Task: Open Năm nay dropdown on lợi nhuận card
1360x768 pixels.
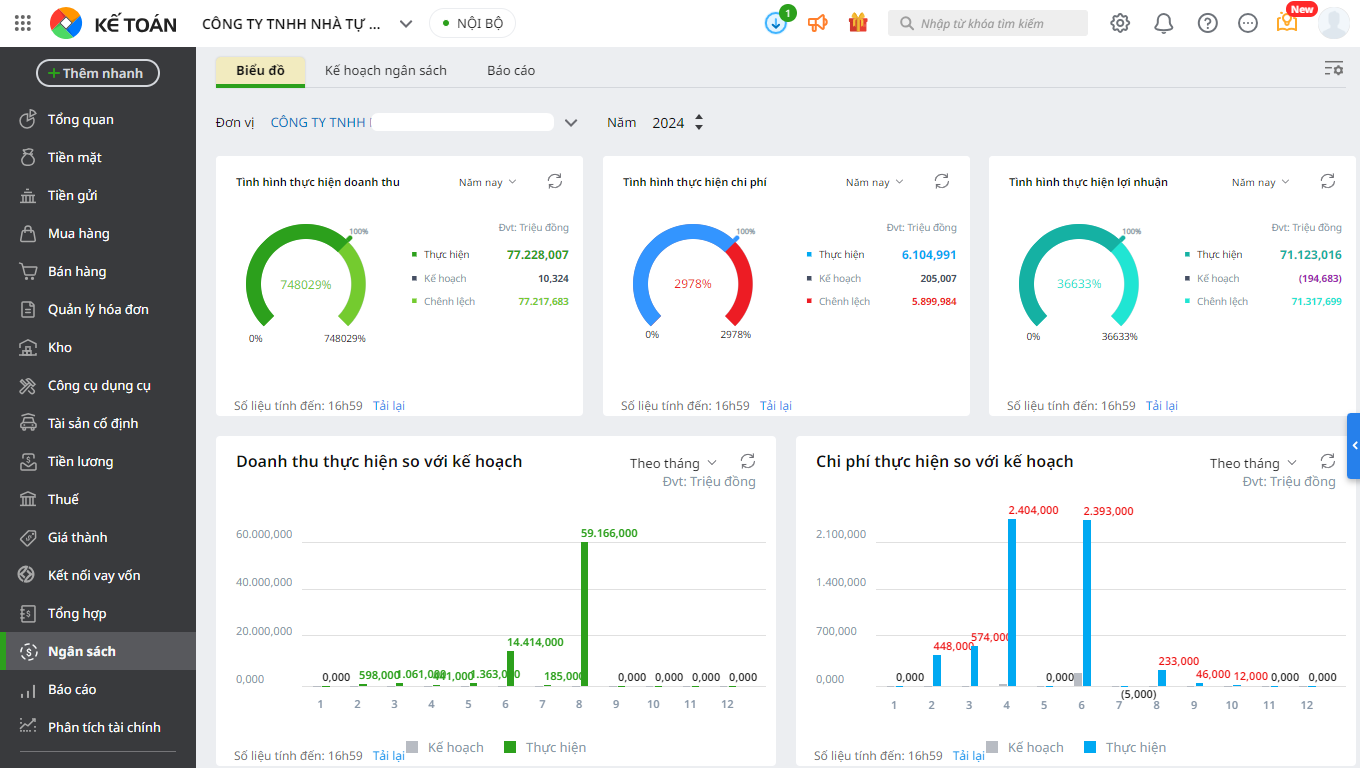Action: pos(1261,182)
